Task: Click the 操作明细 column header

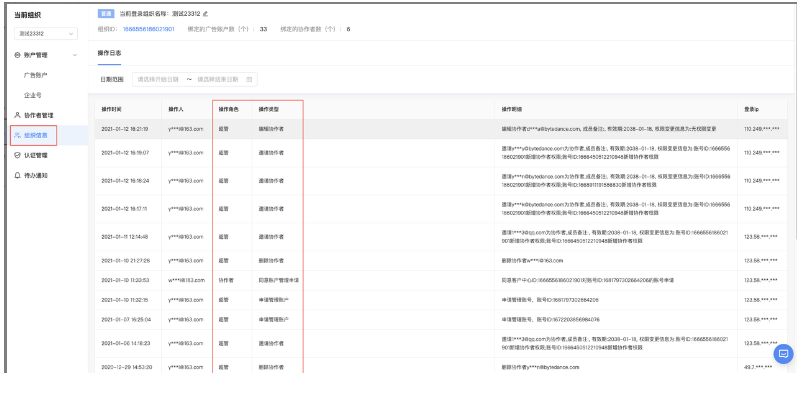Action: point(512,109)
